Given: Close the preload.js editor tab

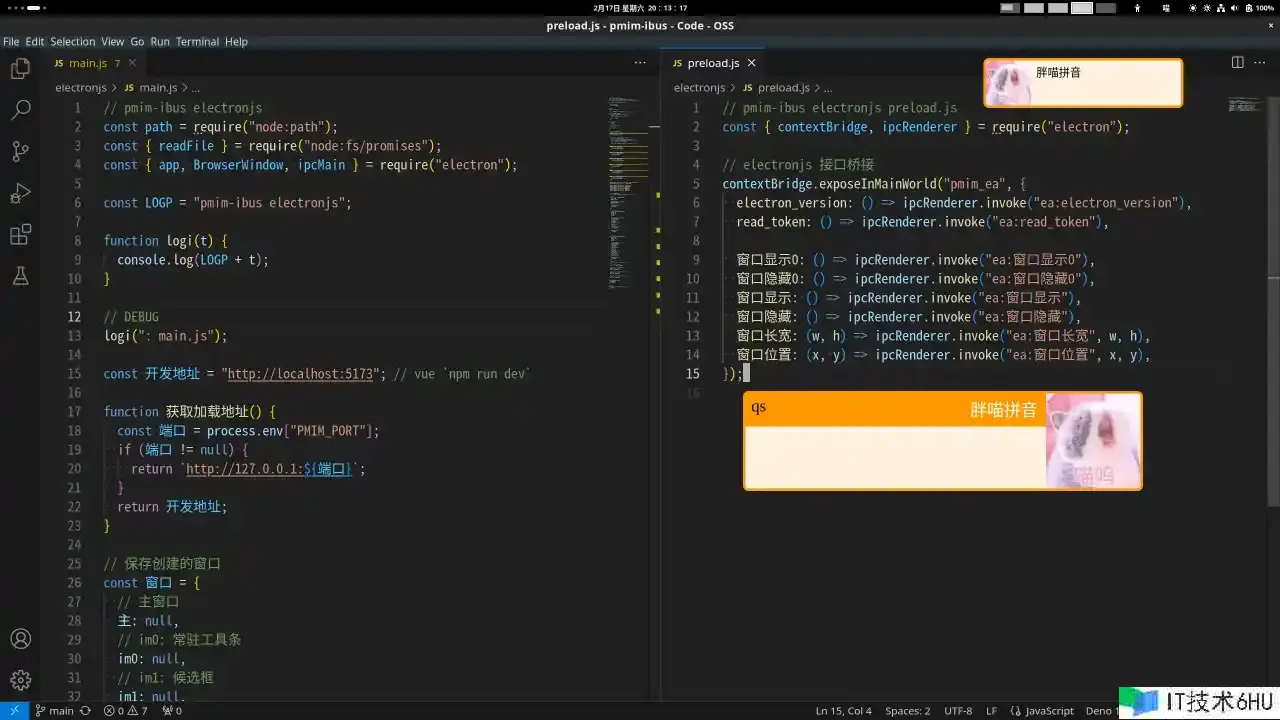Looking at the screenshot, I should 752,63.
